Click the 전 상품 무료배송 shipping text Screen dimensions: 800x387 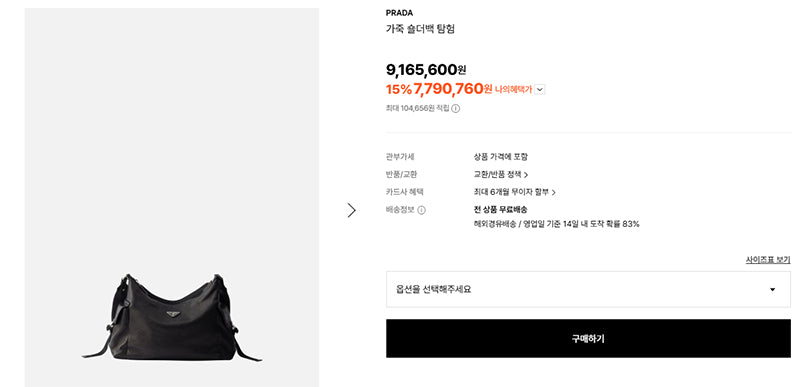501,210
